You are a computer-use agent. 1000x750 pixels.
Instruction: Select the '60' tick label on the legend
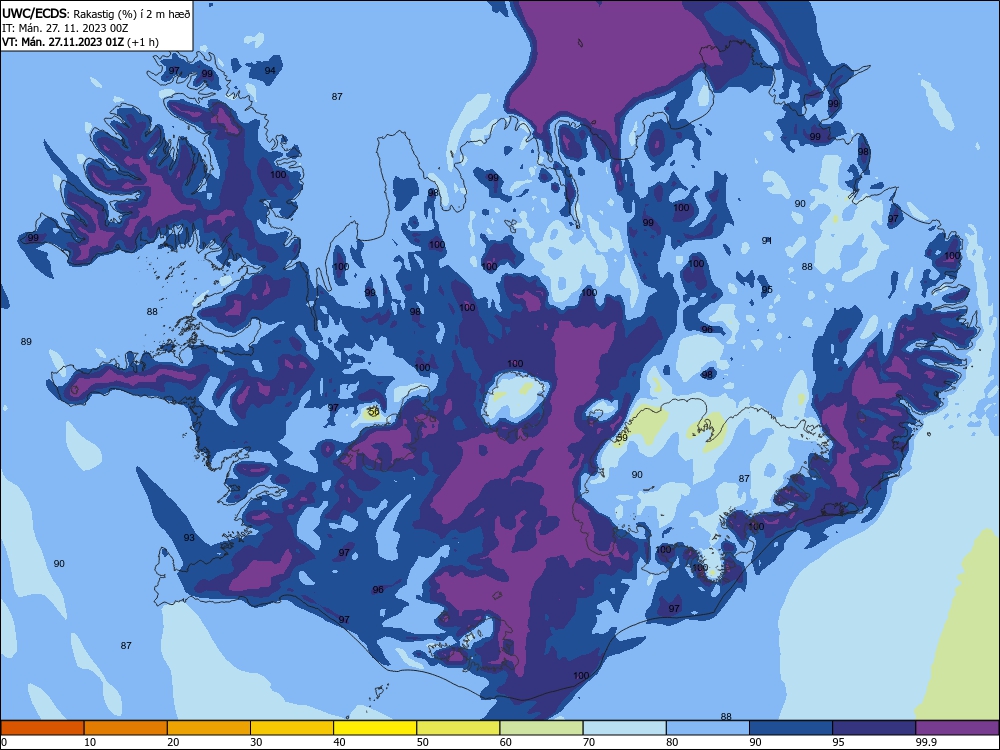[506, 742]
